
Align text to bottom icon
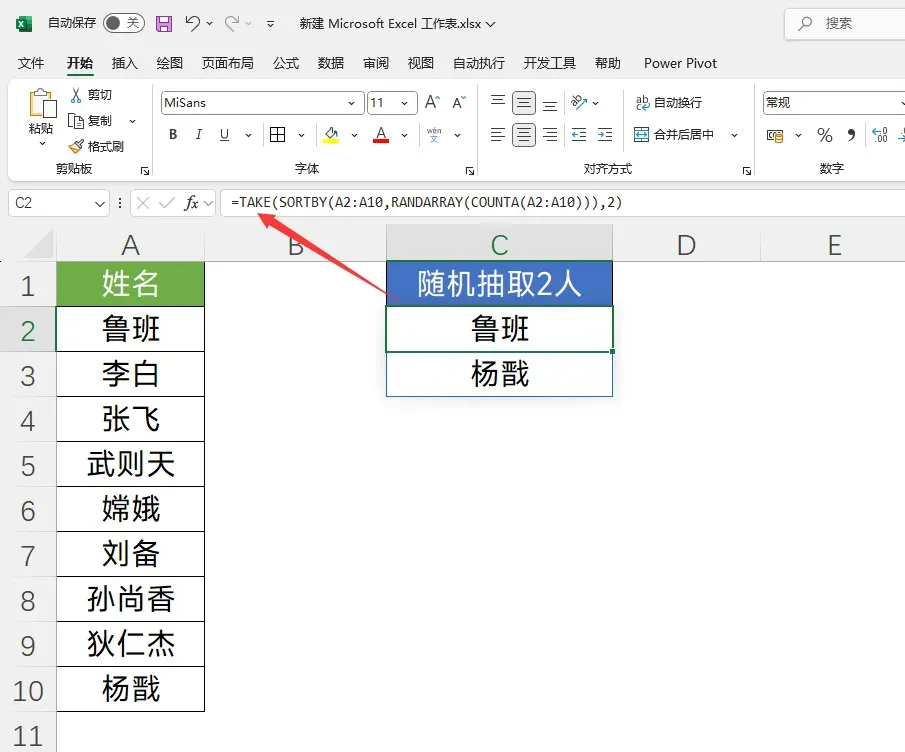coord(550,104)
